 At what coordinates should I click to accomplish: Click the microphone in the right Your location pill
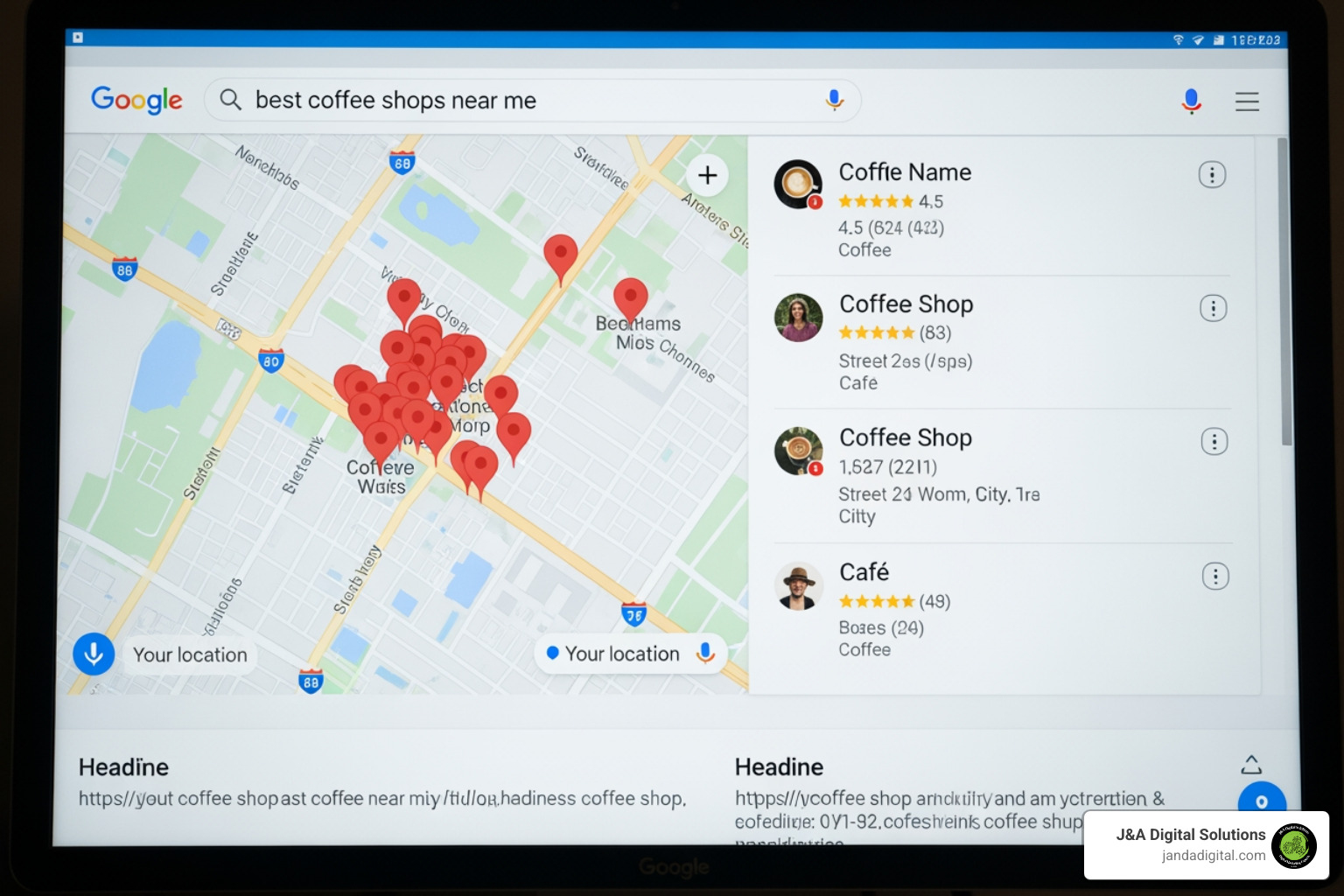click(x=704, y=654)
